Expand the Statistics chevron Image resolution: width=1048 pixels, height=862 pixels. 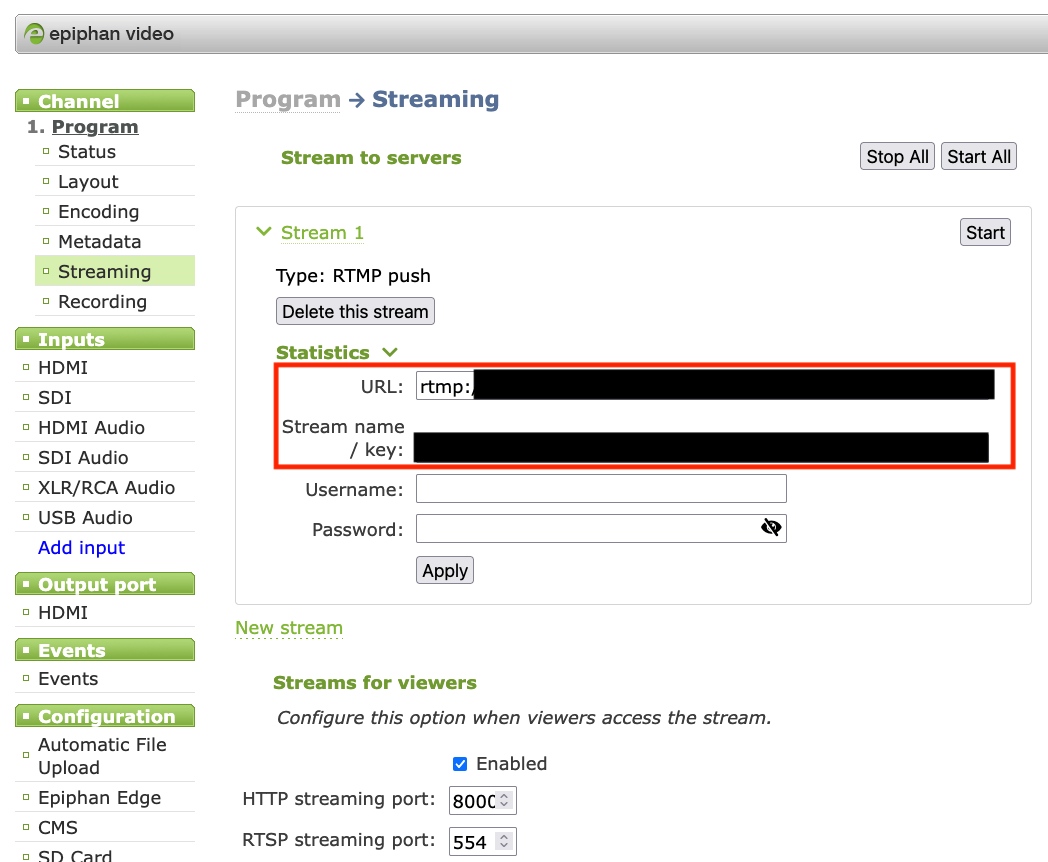[390, 352]
